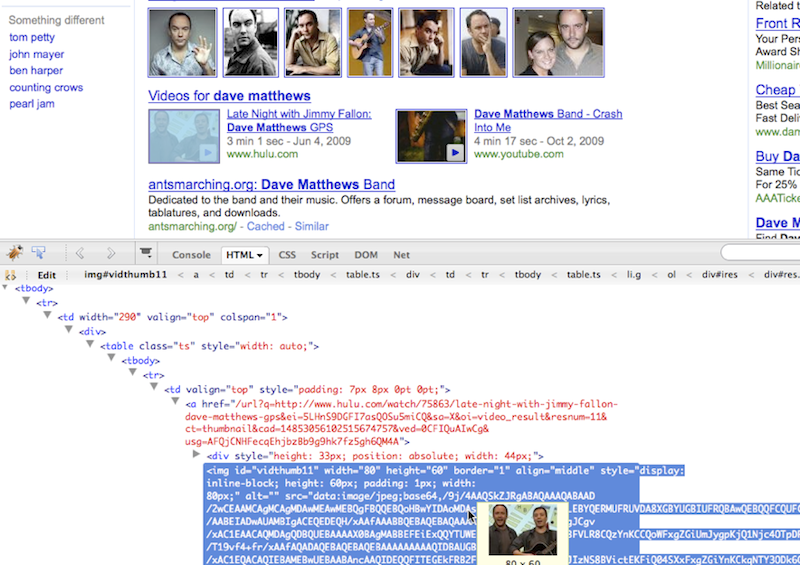The image size is (800, 565).
Task: Switch to the Net tab
Action: 401,255
